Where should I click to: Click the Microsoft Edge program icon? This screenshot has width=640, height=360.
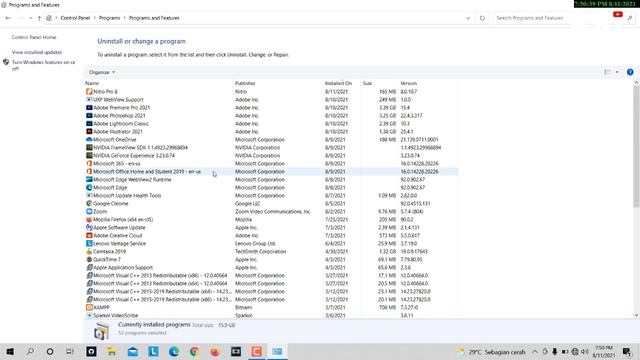pos(89,187)
